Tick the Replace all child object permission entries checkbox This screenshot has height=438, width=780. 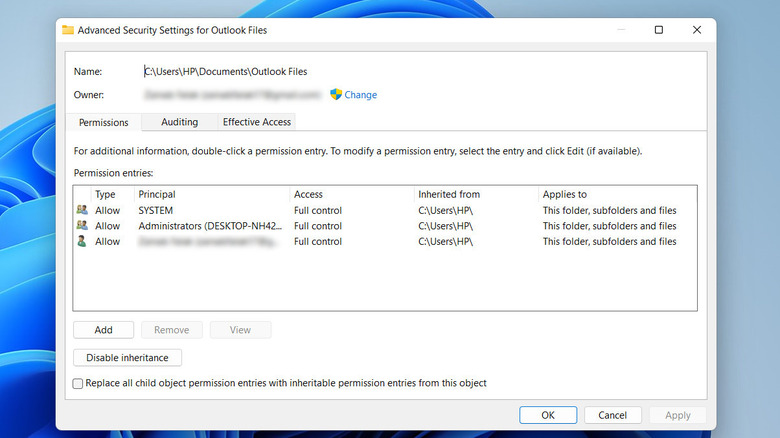(78, 383)
